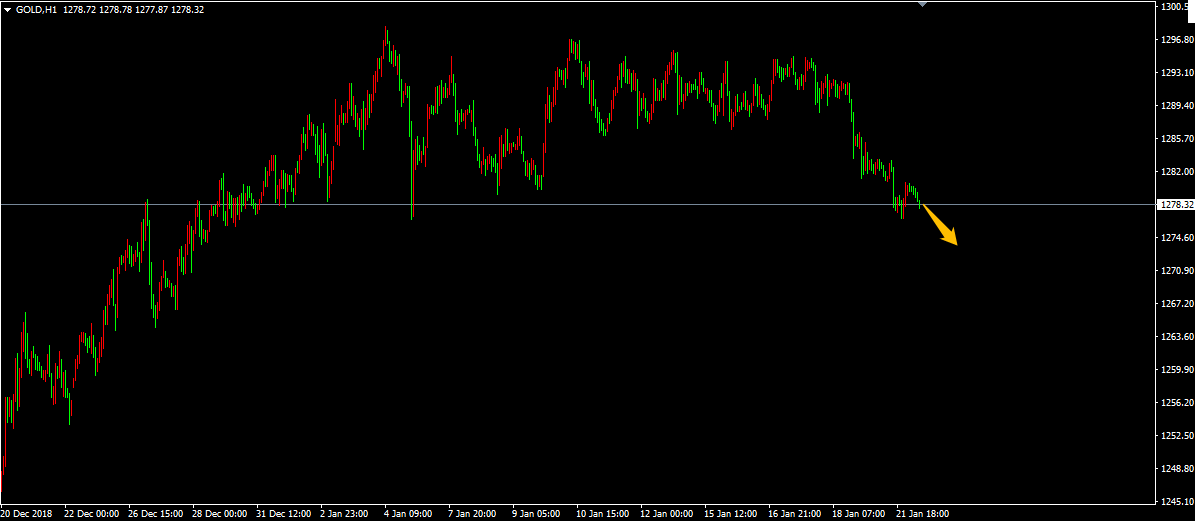Click the 9 Jan 05:00 time label
Image resolution: width=1195 pixels, height=521 pixels.
(538, 514)
